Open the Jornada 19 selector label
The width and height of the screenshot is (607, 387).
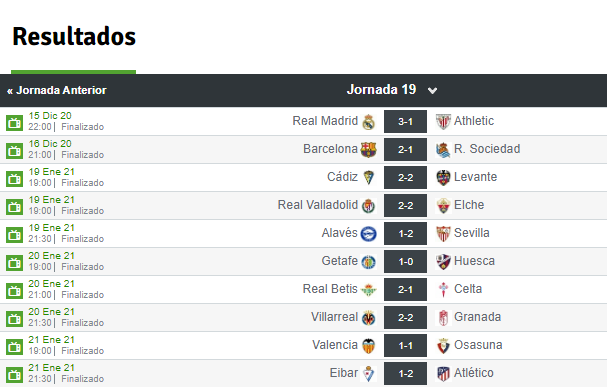point(381,89)
